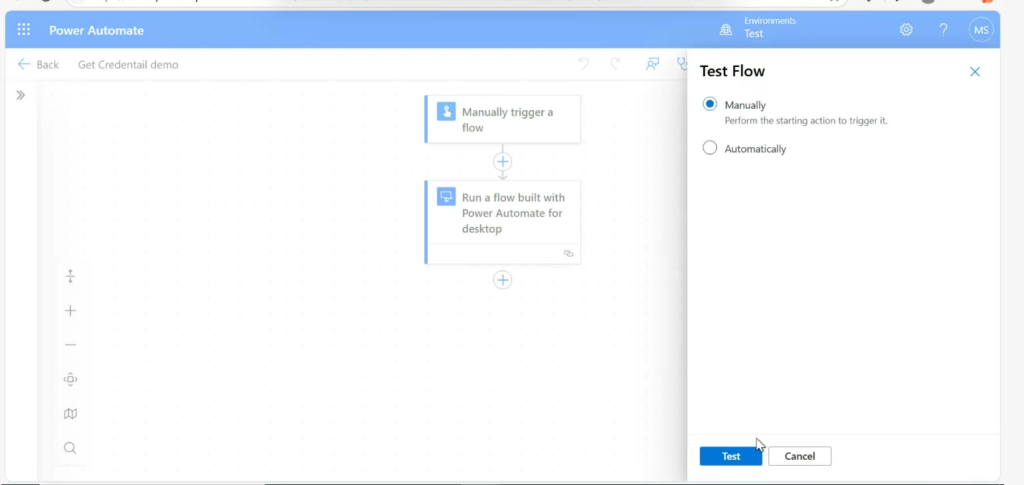Image resolution: width=1024 pixels, height=485 pixels.
Task: Open the settings gear icon
Action: click(x=906, y=29)
